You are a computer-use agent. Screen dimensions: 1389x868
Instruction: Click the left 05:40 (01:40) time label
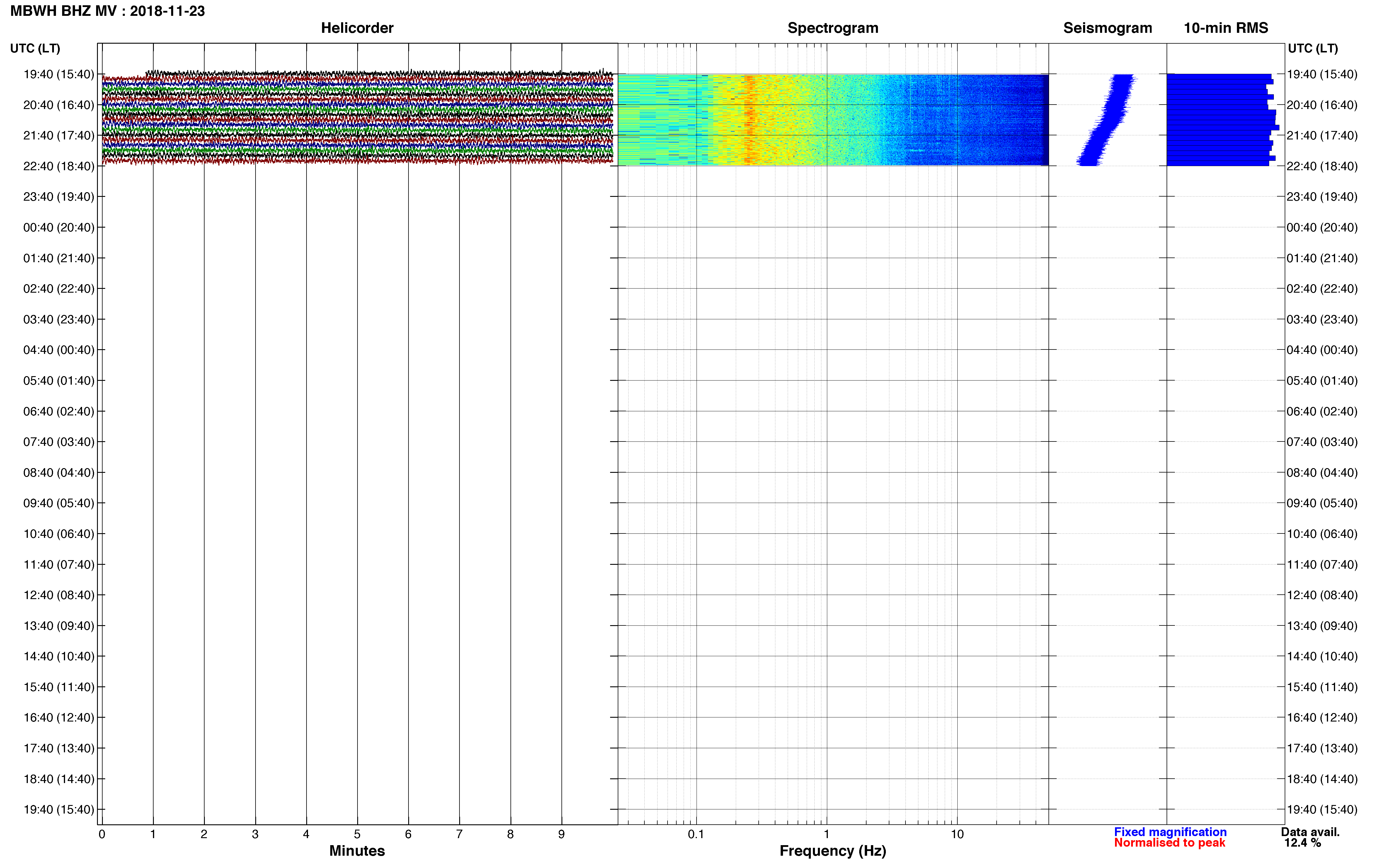[x=59, y=381]
